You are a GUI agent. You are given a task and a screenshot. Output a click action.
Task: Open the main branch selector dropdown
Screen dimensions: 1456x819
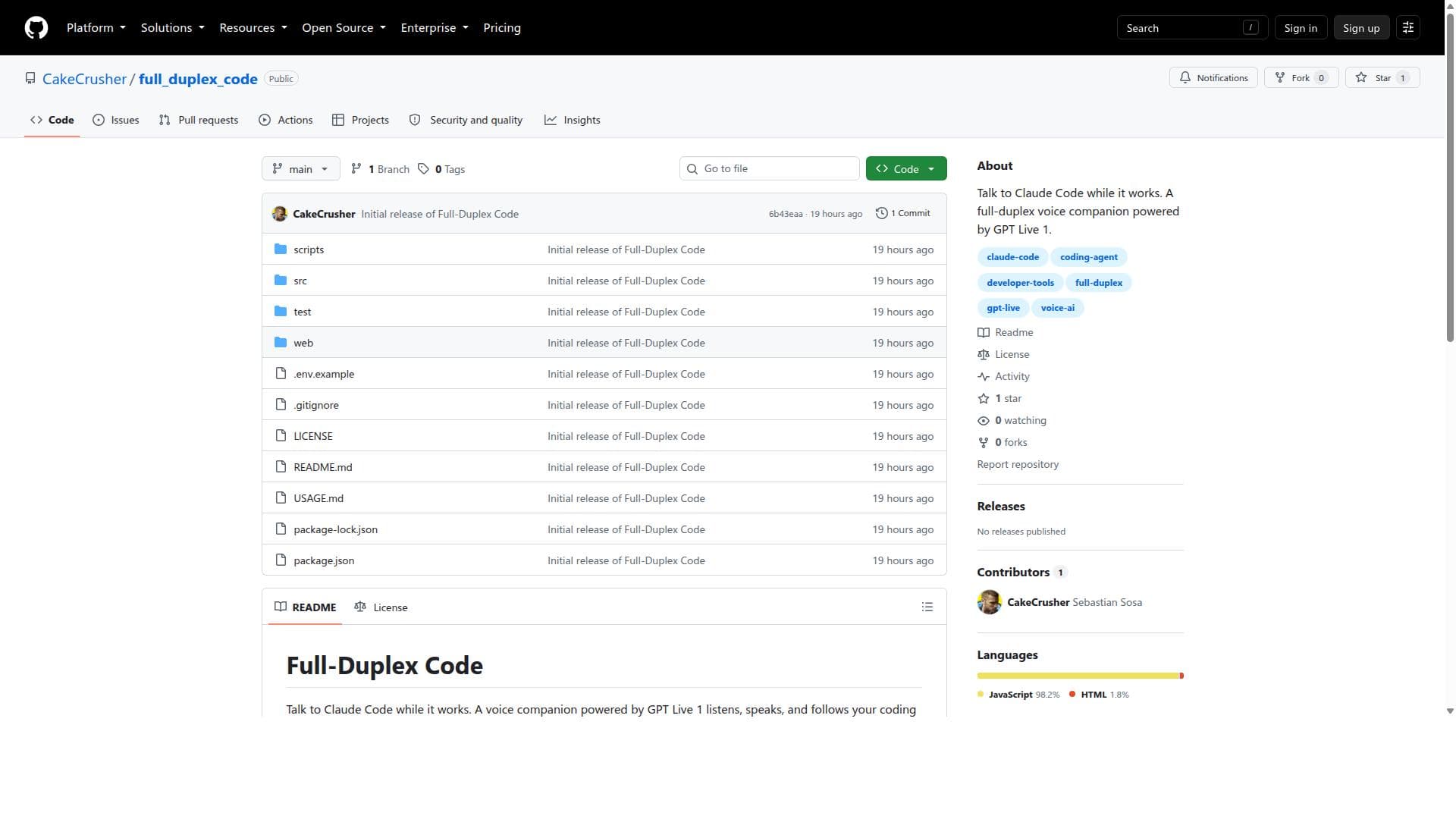(x=301, y=169)
